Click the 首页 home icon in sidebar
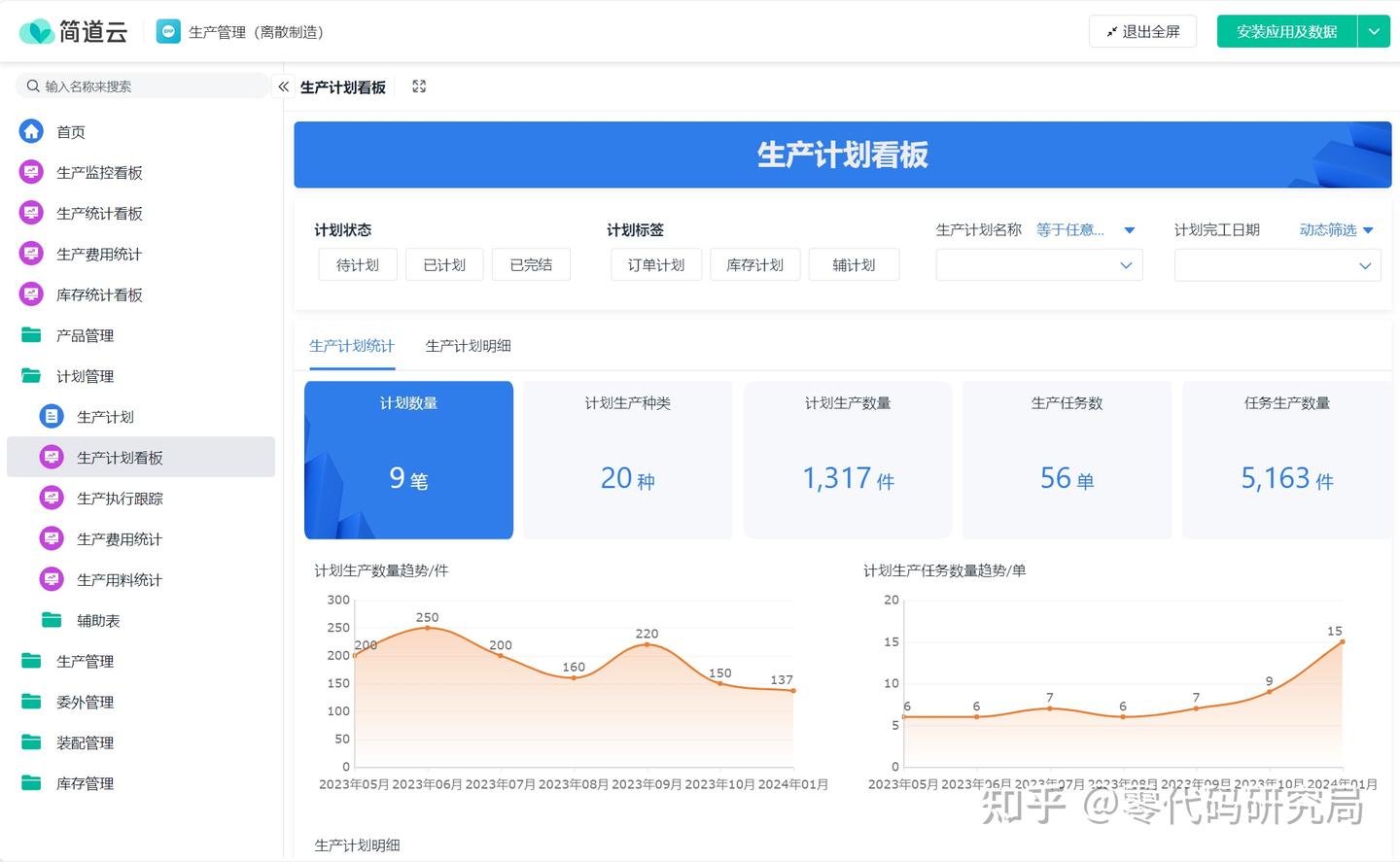This screenshot has width=1400, height=862. point(31,131)
